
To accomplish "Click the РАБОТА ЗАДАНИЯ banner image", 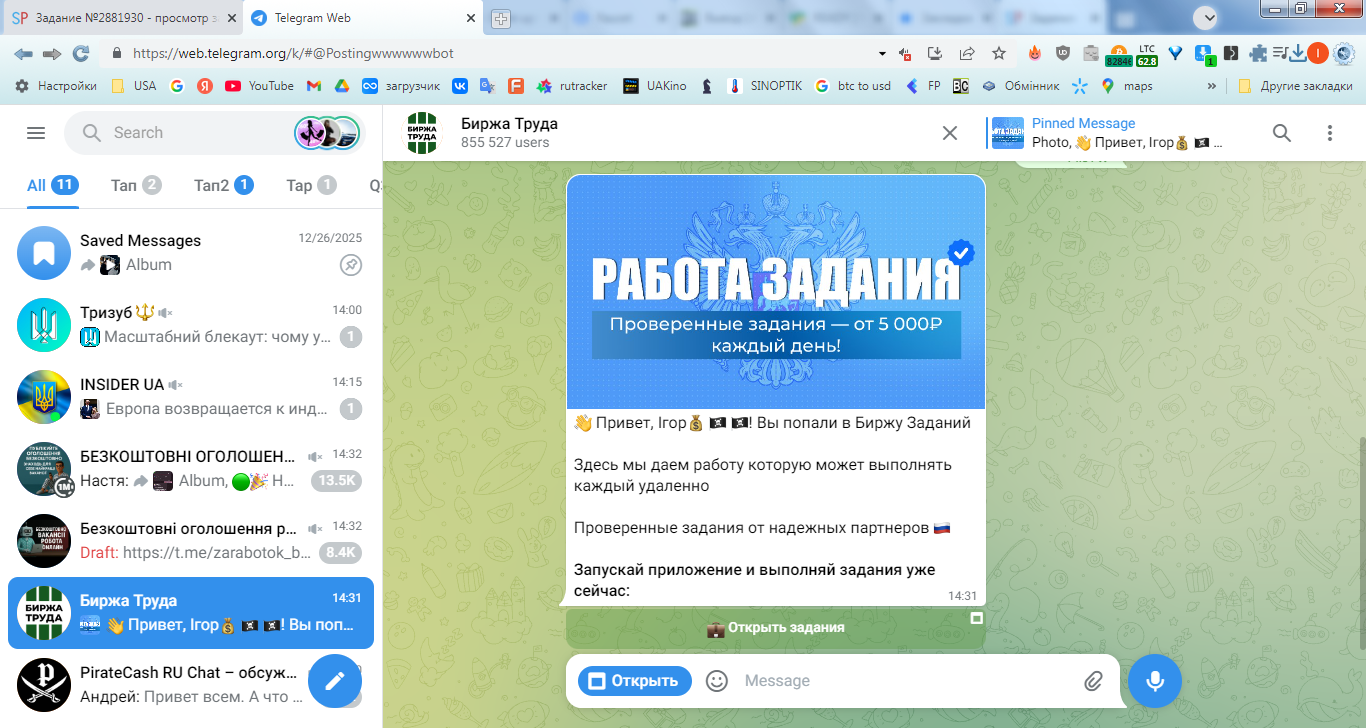I will point(776,291).
